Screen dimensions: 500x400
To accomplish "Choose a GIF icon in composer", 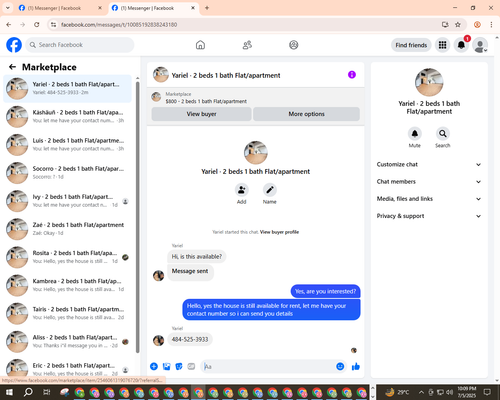I will click(191, 367).
